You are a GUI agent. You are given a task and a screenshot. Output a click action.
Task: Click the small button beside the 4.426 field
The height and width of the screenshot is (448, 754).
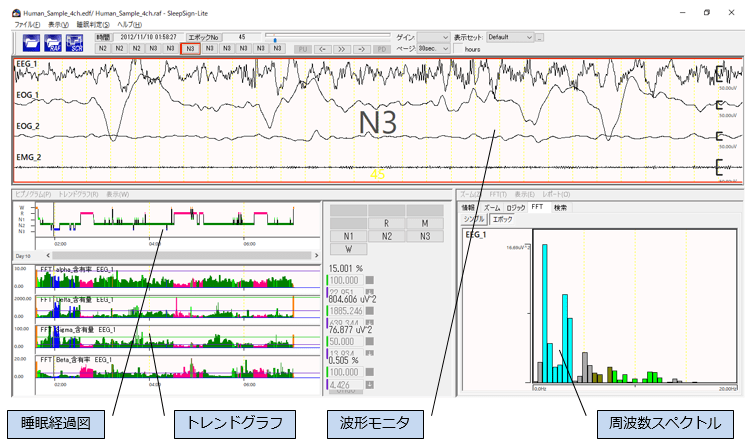(370, 383)
